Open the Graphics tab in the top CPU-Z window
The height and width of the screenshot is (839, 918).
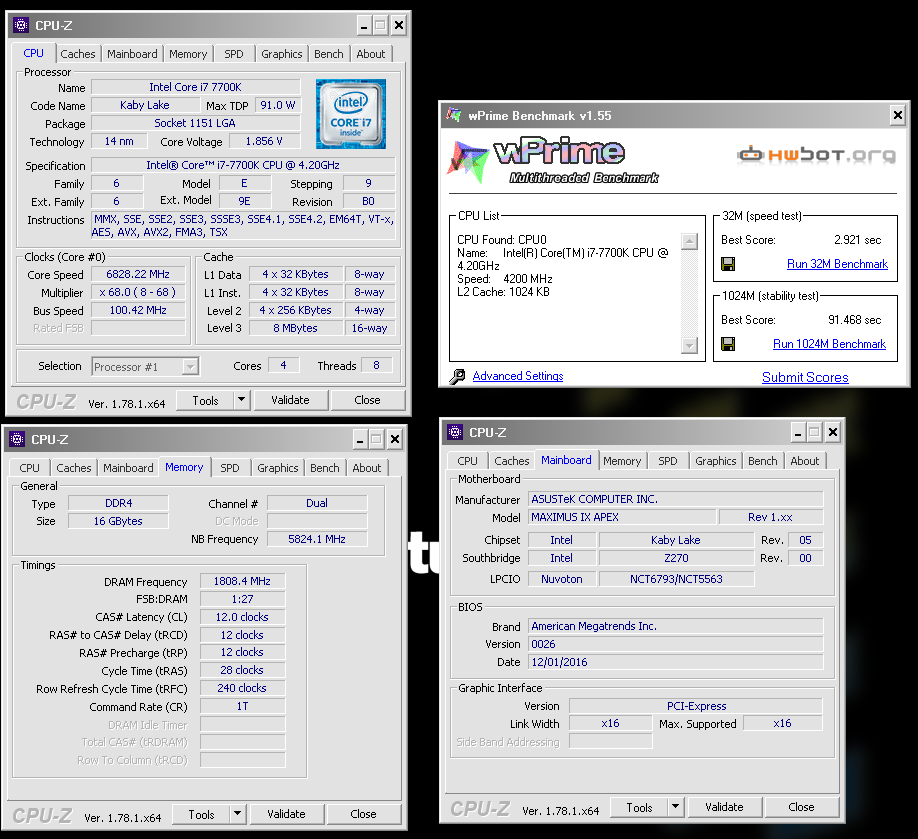(x=282, y=54)
